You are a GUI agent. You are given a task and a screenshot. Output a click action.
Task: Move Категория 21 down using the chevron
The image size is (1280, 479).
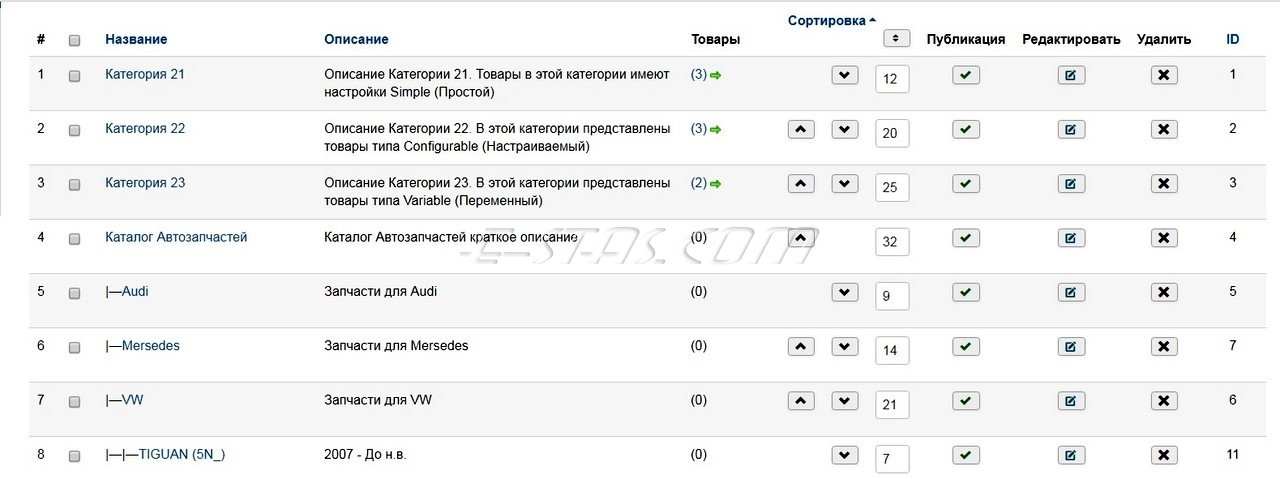coord(845,75)
